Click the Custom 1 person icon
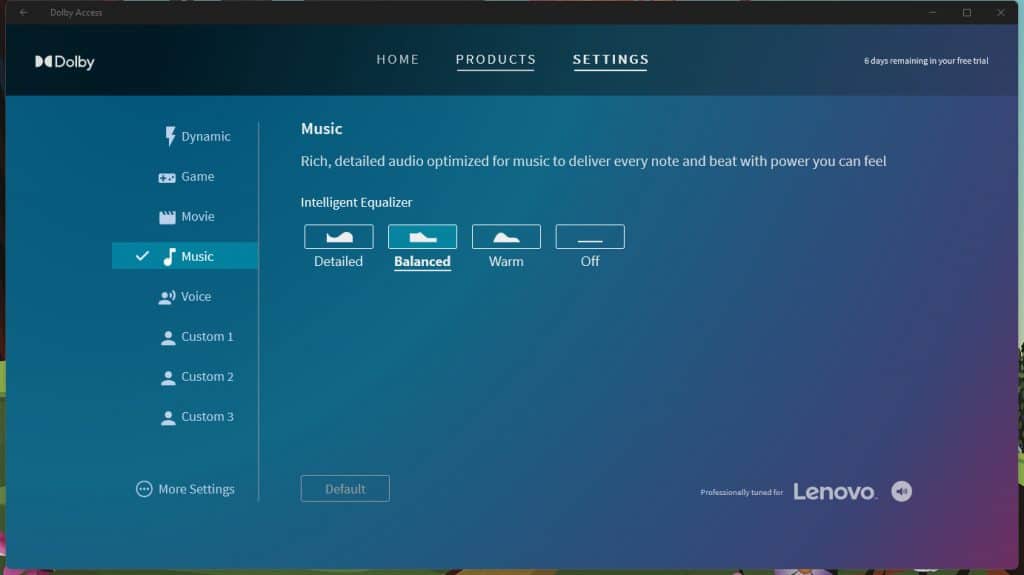1024x575 pixels. click(168, 337)
